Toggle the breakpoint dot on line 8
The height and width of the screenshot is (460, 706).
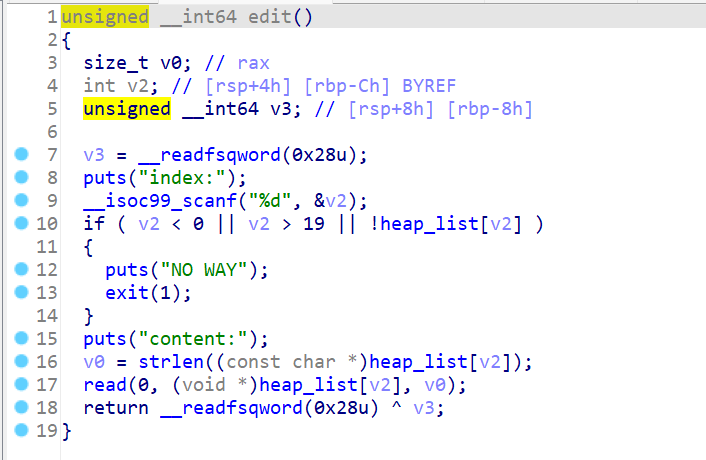point(21,177)
